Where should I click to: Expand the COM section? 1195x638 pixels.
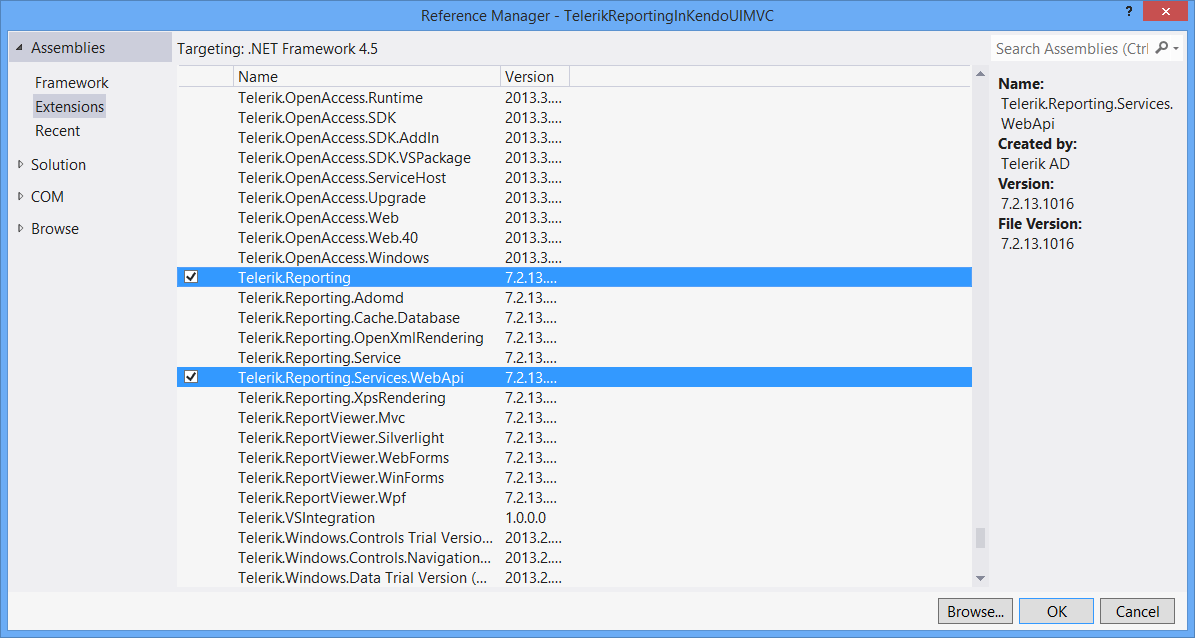[x=21, y=196]
